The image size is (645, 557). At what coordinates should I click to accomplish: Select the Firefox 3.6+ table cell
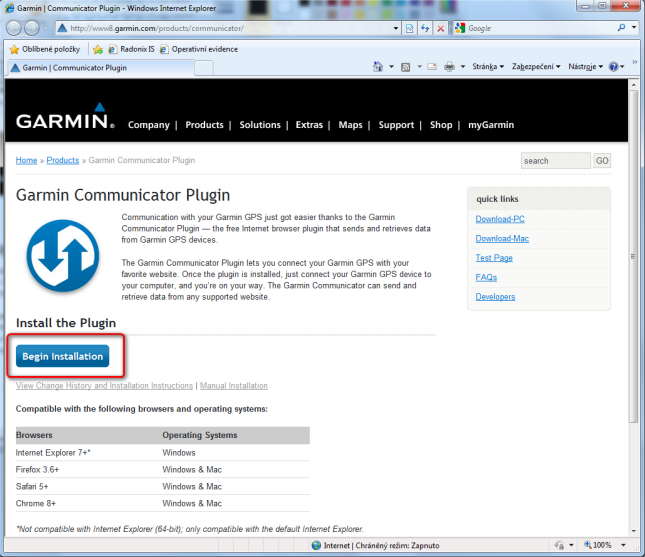37,469
